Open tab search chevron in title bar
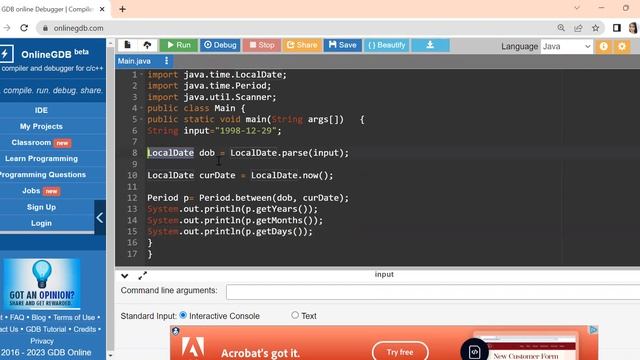640x360 pixels. click(x=577, y=8)
